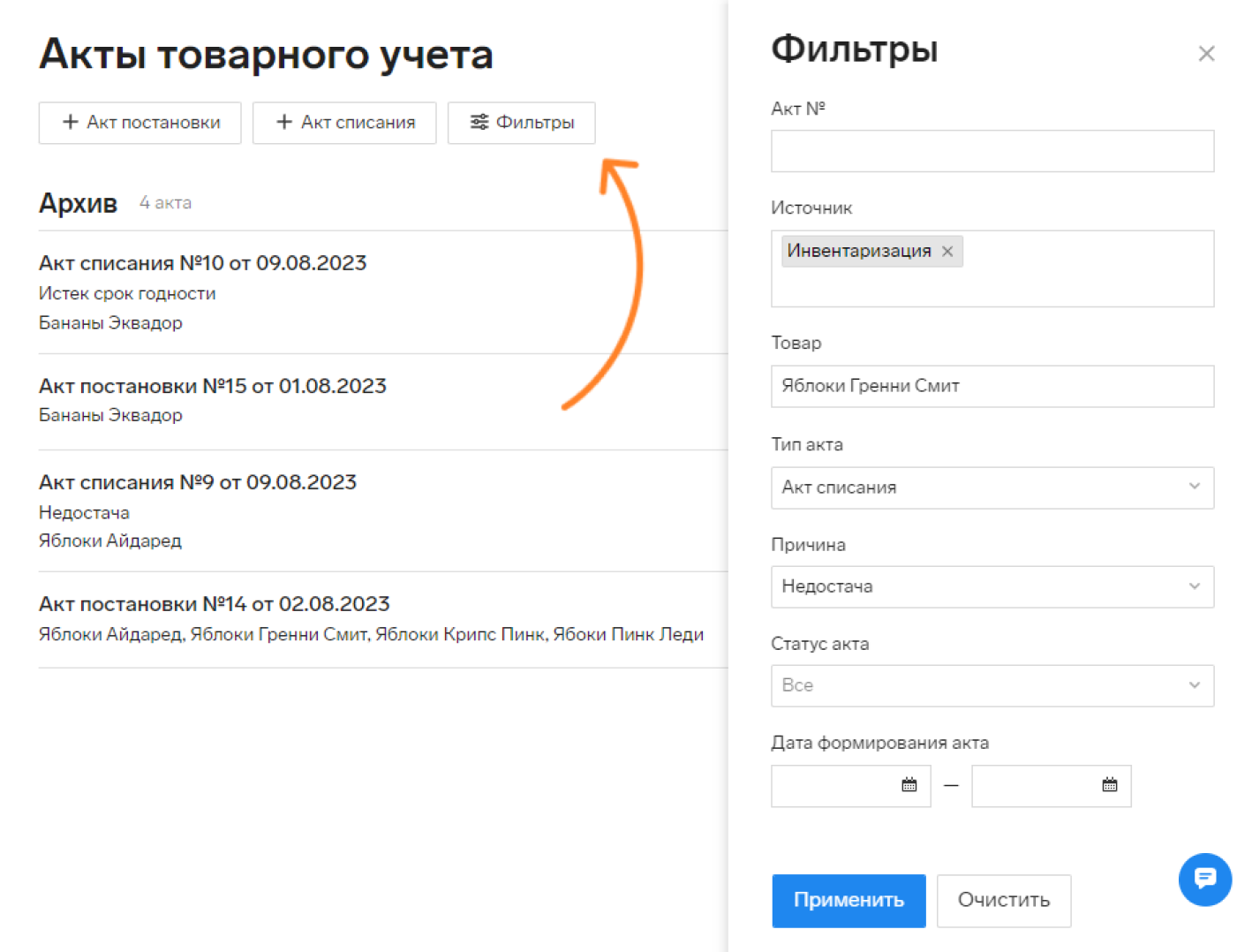Open Акт списания №10 от 09.08.2023
This screenshot has width=1252, height=952.
(202, 263)
